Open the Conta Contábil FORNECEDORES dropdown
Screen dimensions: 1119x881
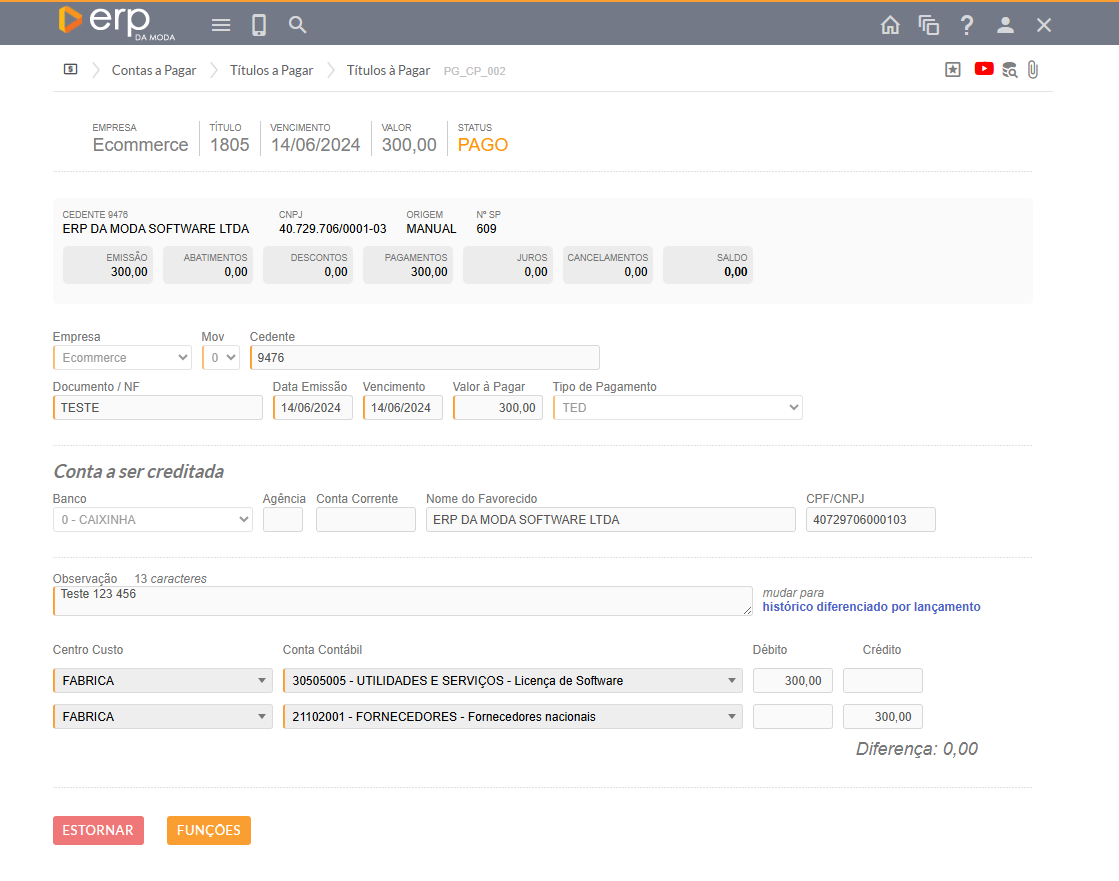coord(512,717)
